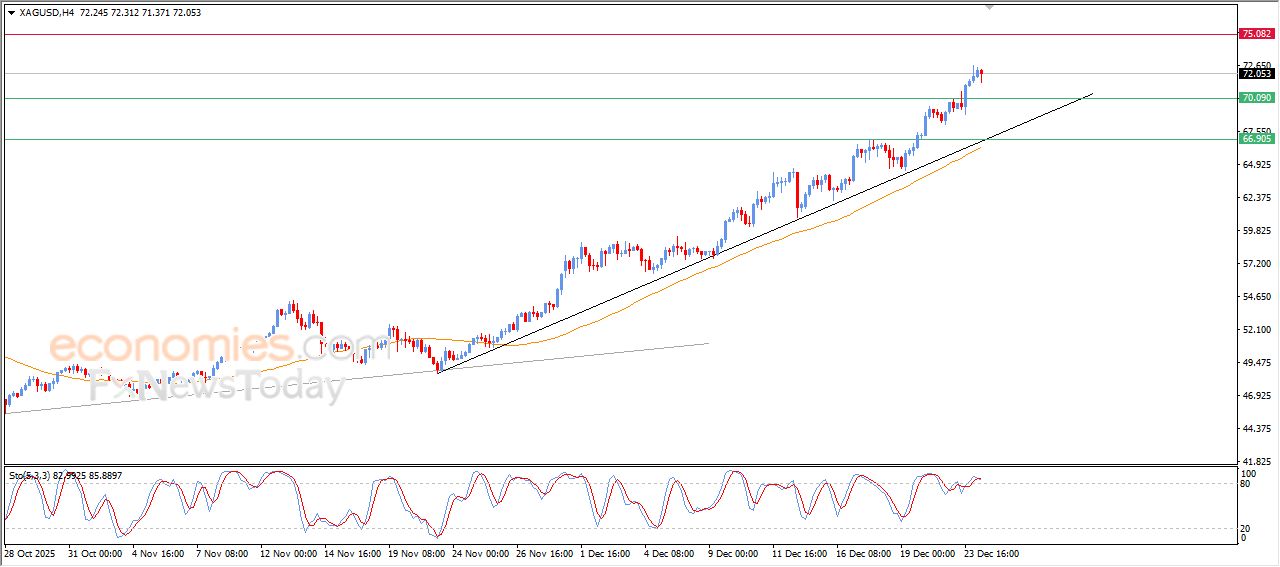Click the gray chart shift triangle marker
Screen dimensions: 1280x567
(990, 8)
